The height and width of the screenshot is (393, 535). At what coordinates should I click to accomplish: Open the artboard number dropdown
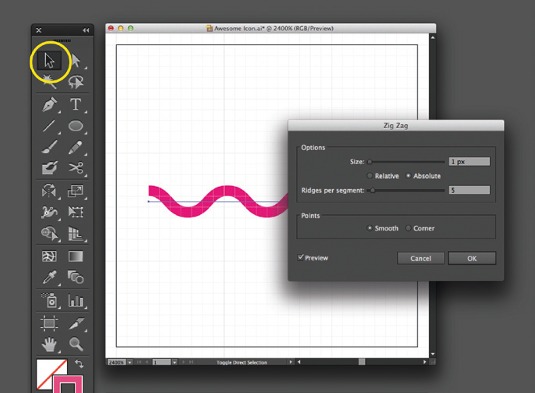pyautogui.click(x=174, y=362)
